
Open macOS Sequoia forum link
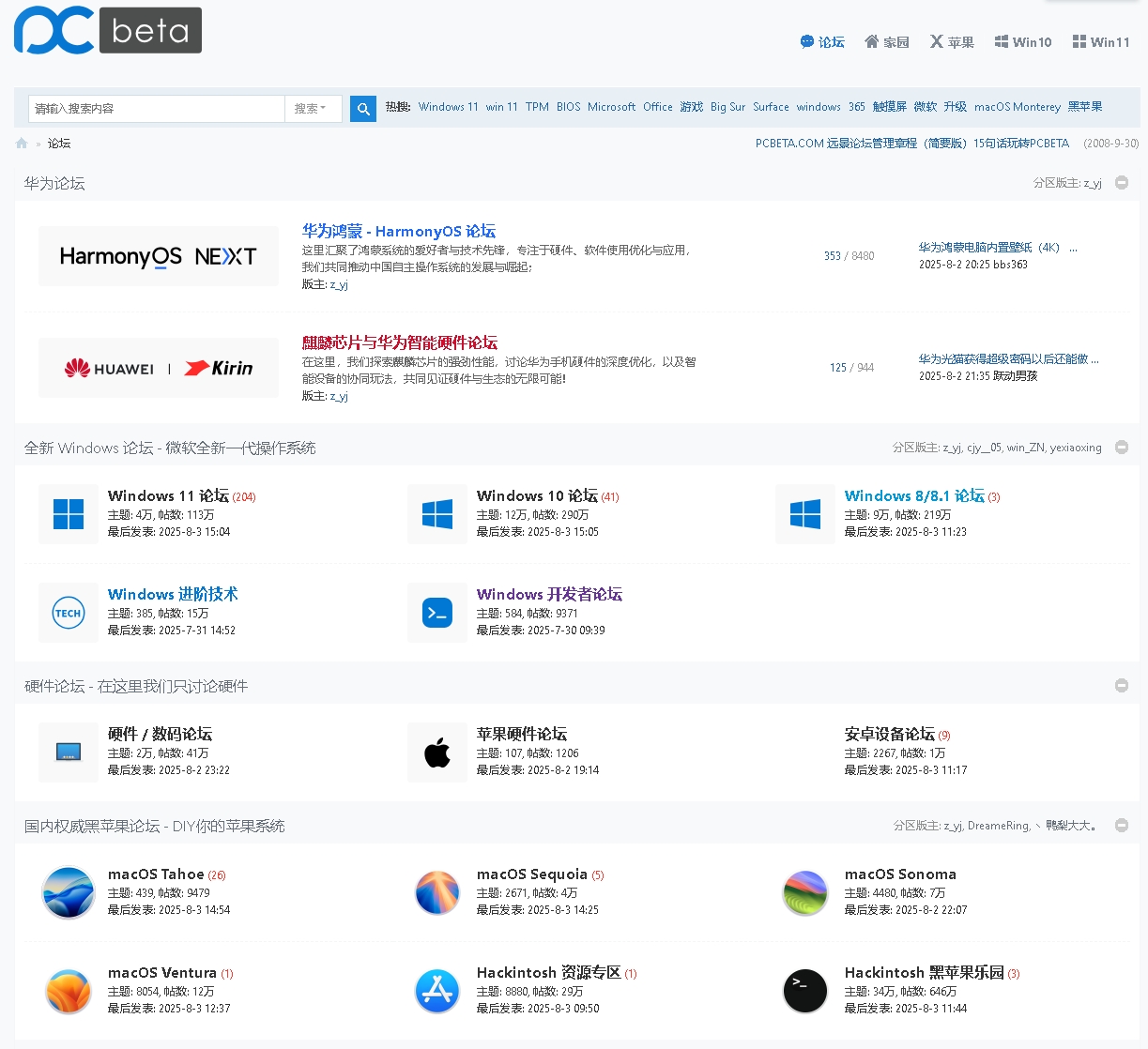click(532, 874)
